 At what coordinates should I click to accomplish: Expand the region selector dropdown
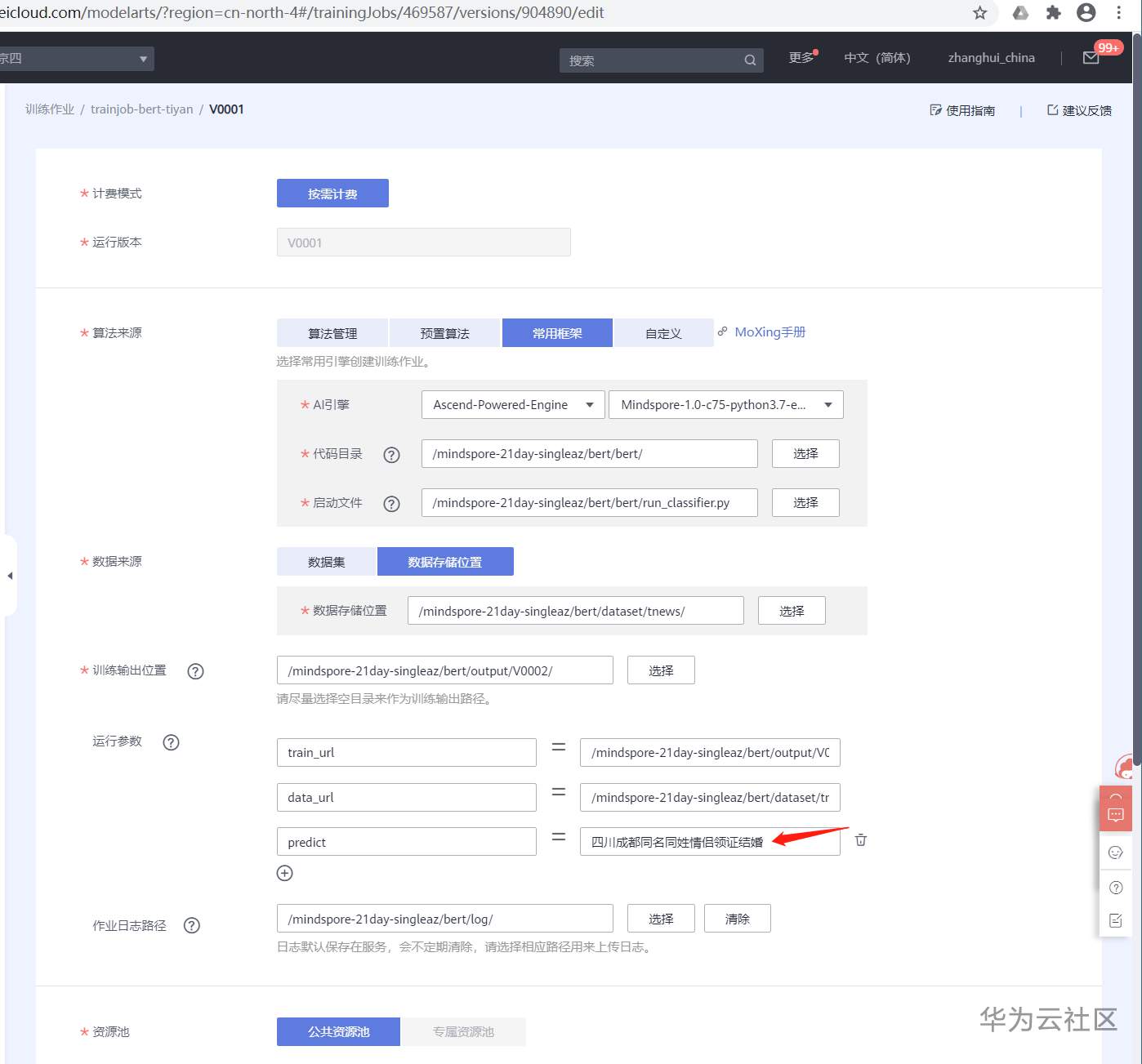tap(77, 59)
